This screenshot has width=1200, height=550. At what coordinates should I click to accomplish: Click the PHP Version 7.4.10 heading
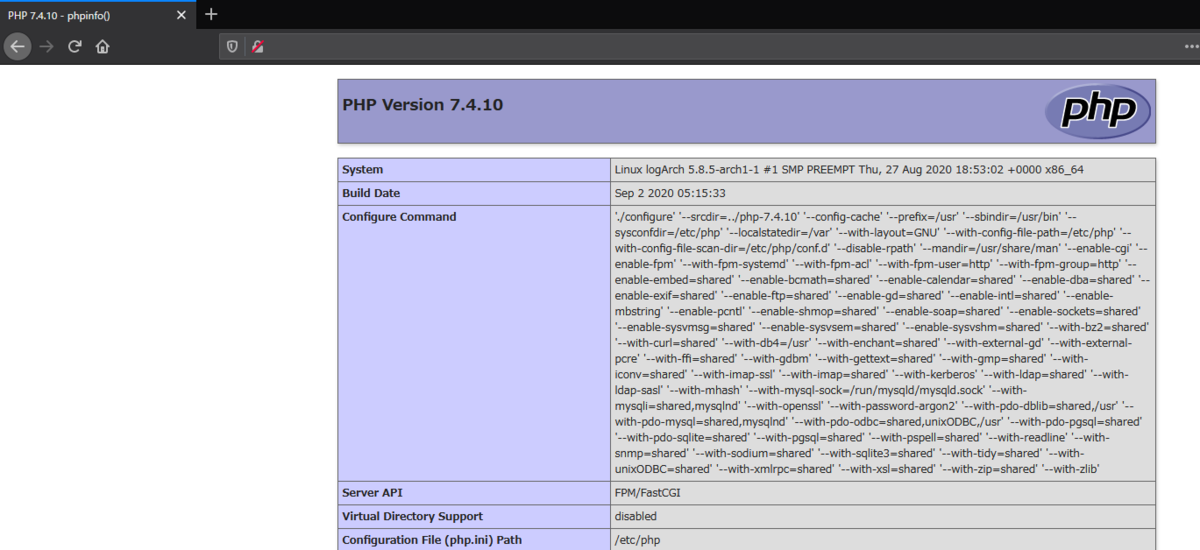click(x=422, y=104)
